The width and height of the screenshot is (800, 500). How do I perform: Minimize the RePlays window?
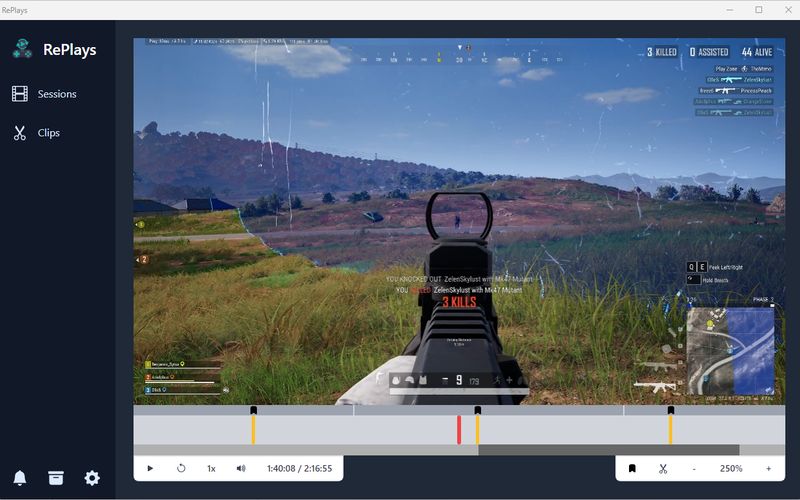pyautogui.click(x=730, y=10)
